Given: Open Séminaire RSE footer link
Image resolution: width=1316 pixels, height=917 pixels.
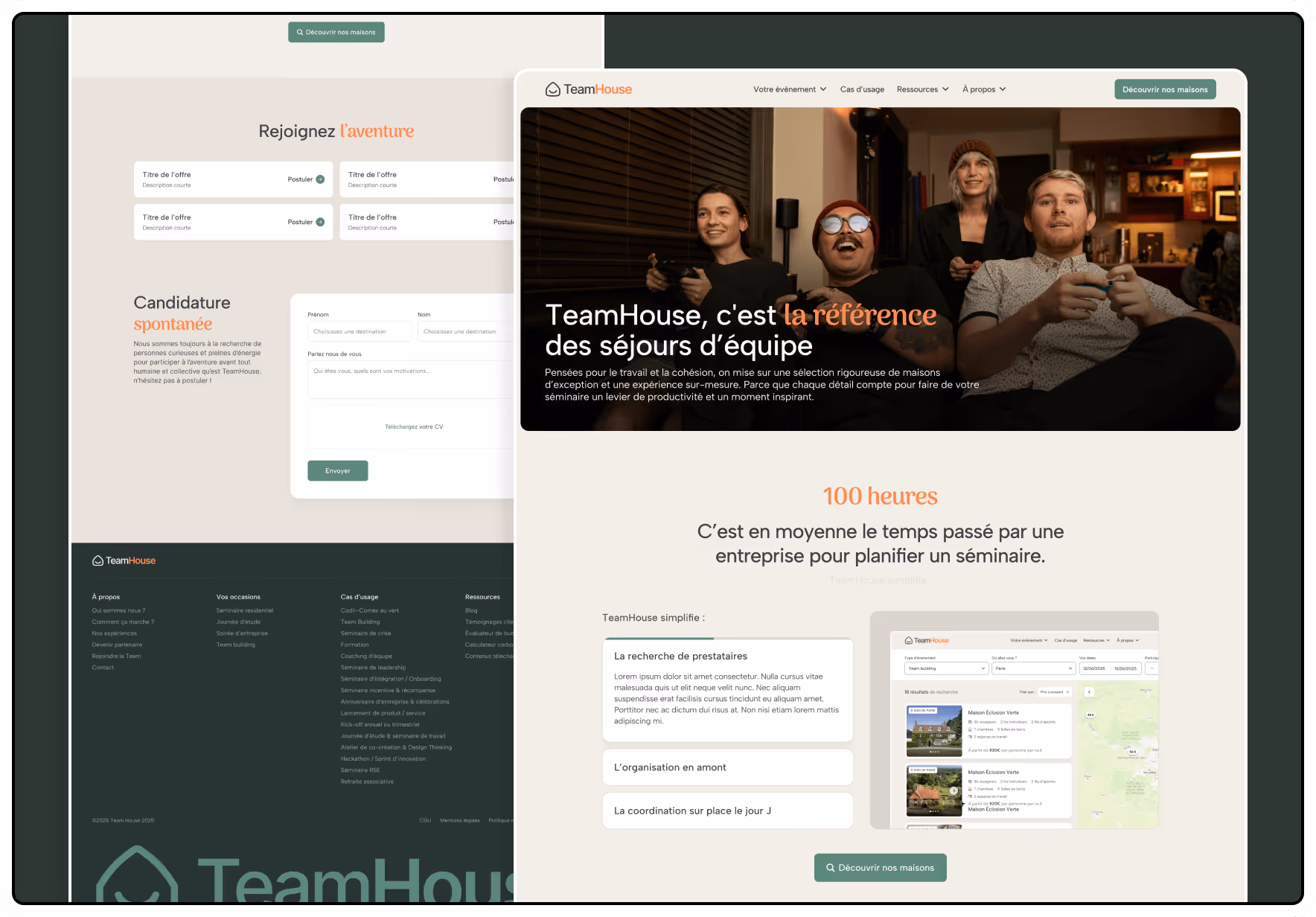Looking at the screenshot, I should coord(360,770).
